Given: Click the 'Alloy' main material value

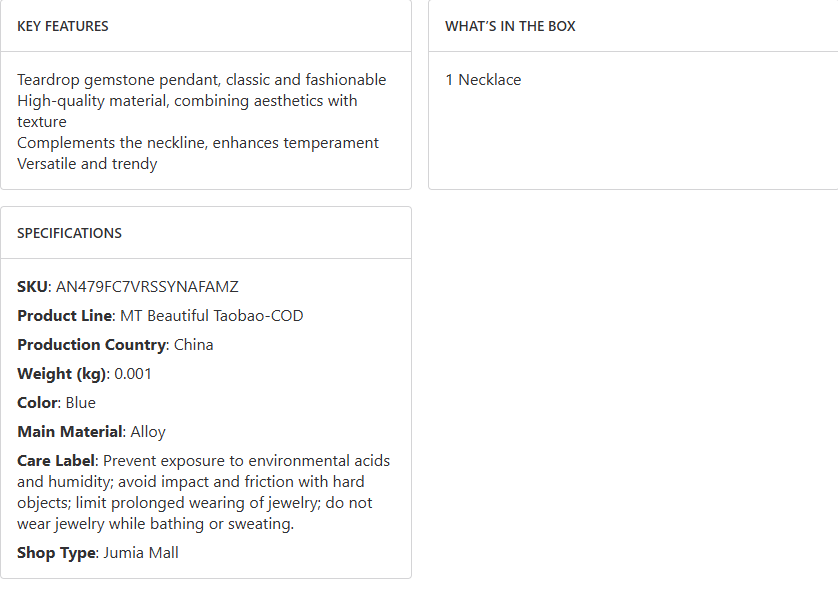Looking at the screenshot, I should click(x=148, y=432).
